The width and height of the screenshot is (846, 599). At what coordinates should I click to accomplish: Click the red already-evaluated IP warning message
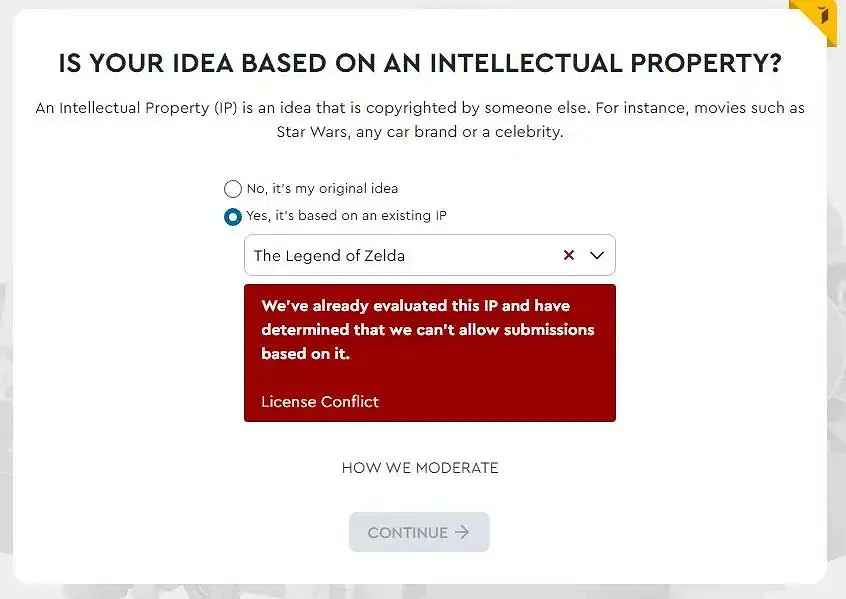point(428,329)
